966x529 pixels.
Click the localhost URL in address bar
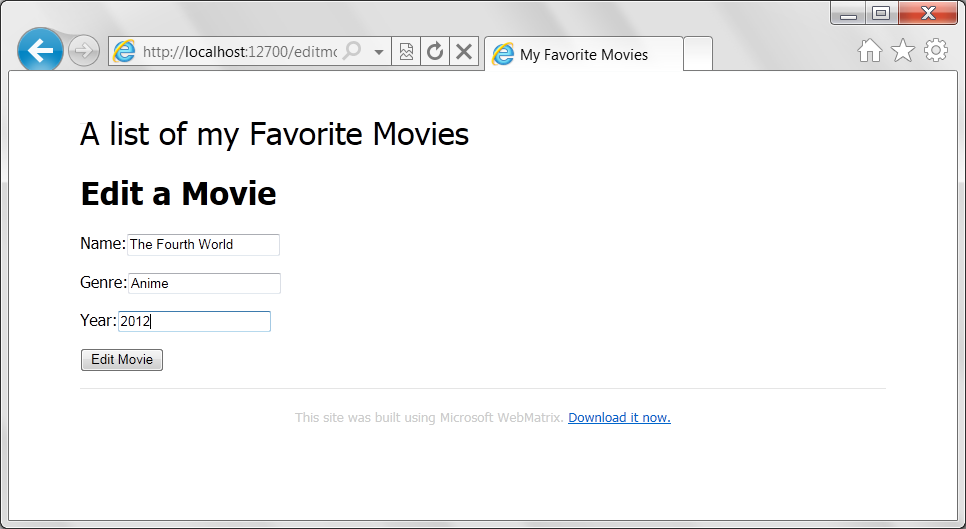coord(240,52)
